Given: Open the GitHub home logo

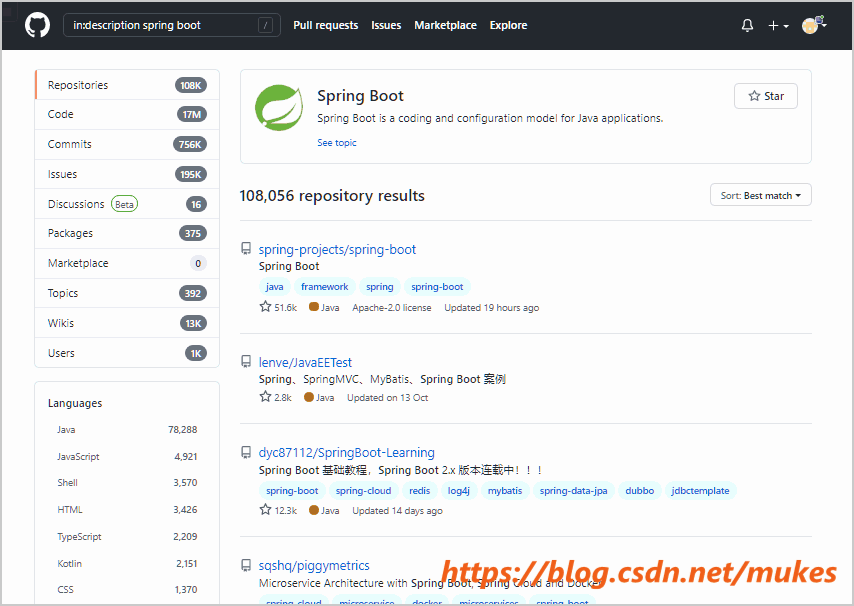Looking at the screenshot, I should 37,25.
